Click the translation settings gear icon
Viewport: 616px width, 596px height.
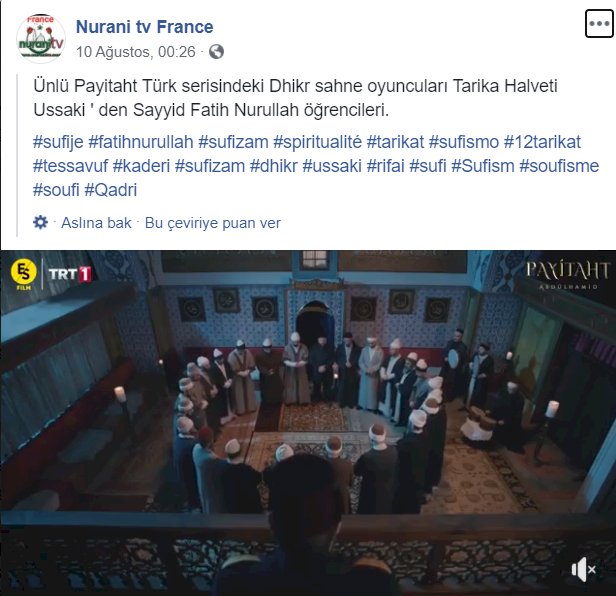pyautogui.click(x=40, y=222)
